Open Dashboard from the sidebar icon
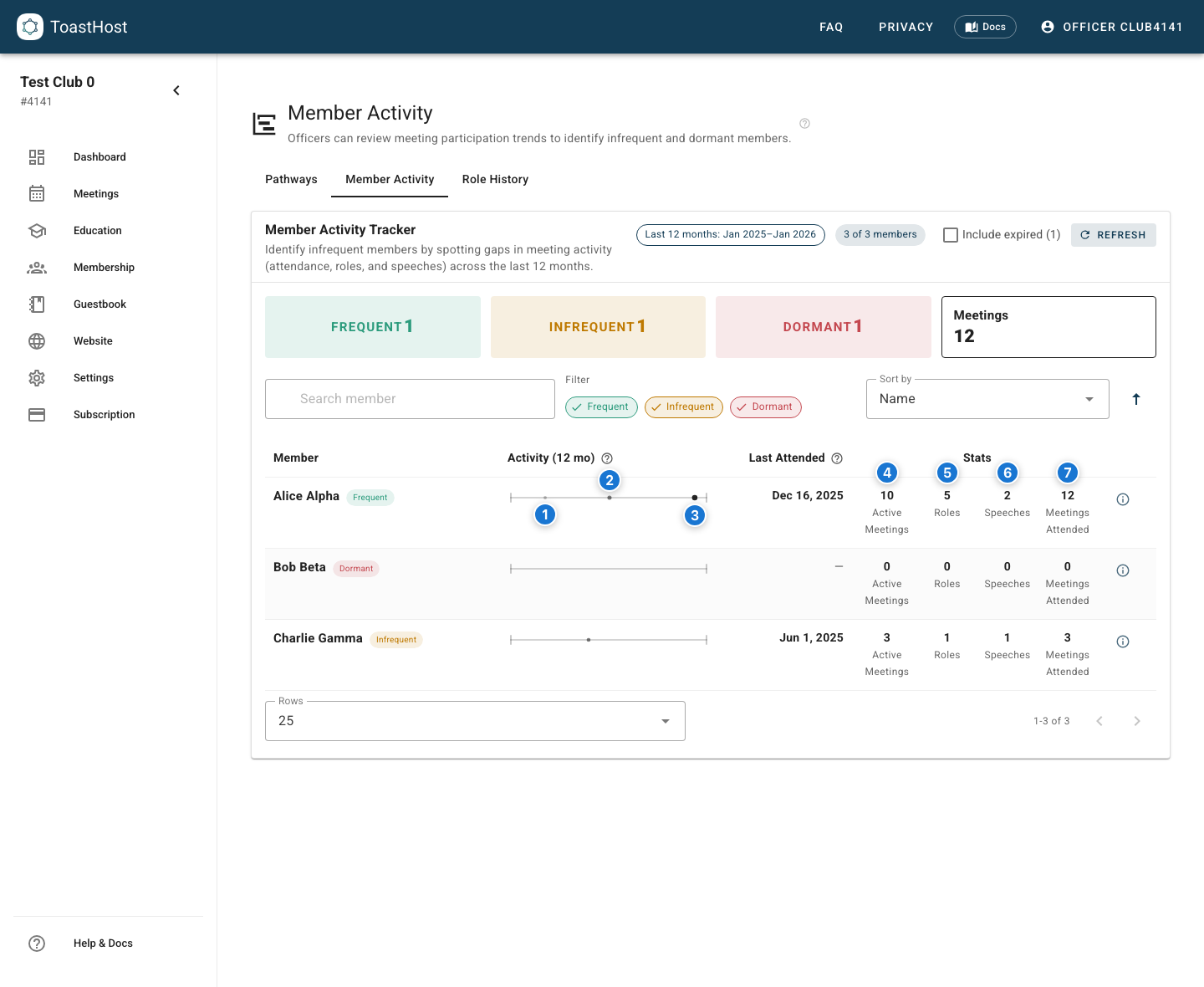The image size is (1204, 987). coord(37,157)
